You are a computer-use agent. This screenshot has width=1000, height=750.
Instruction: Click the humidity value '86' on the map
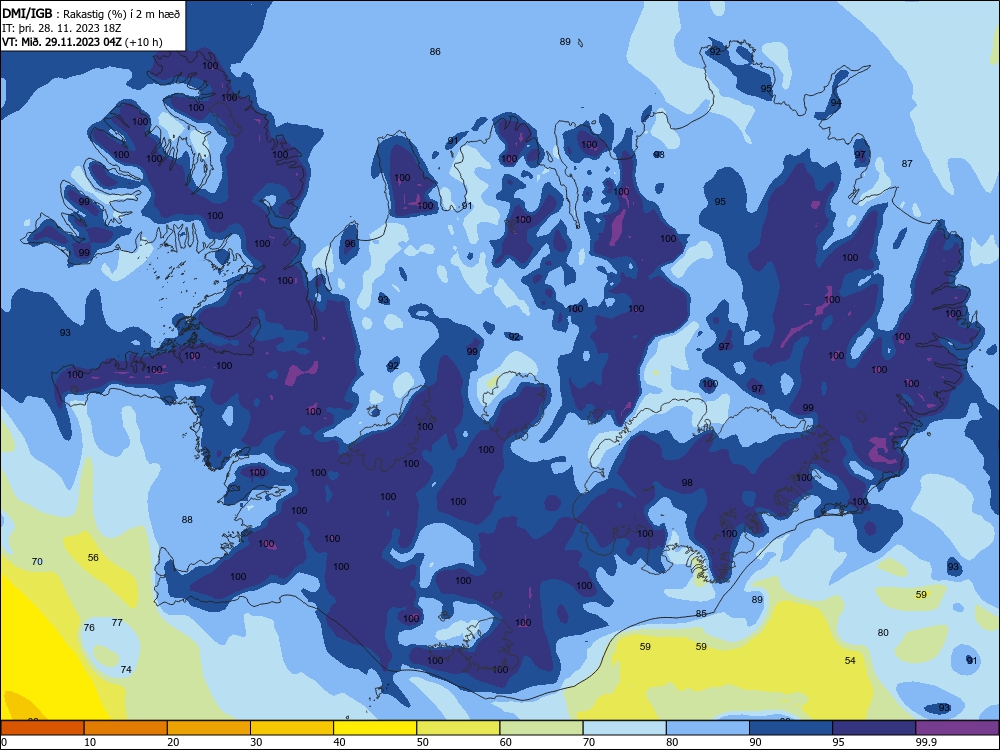(435, 52)
